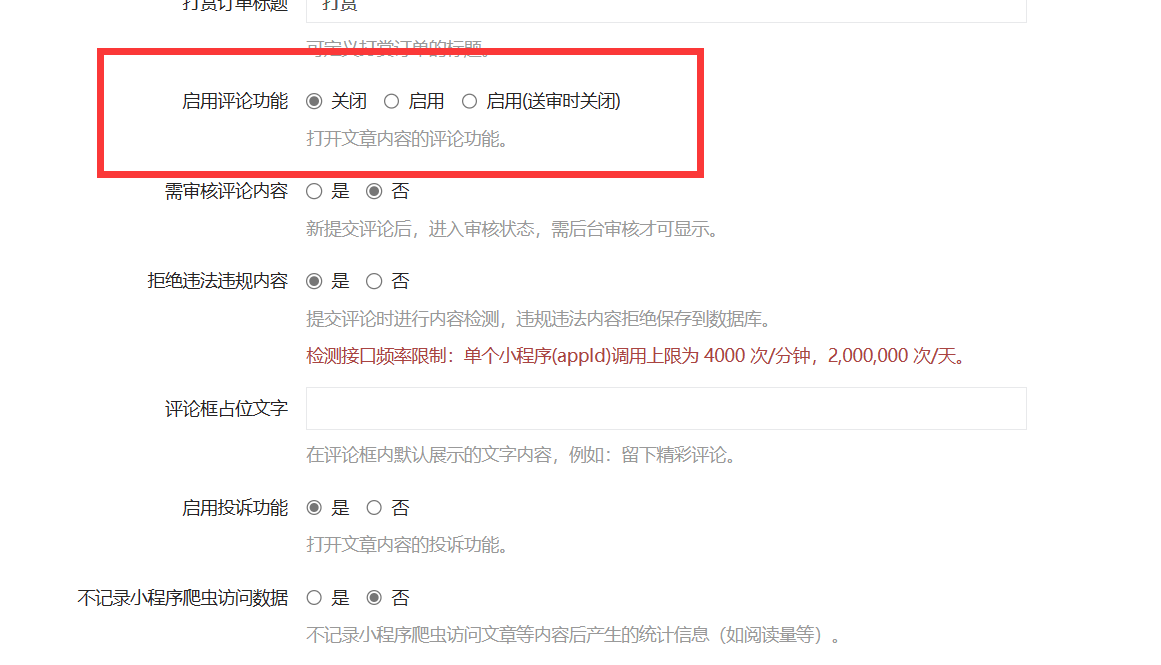Select 否 for 启用投诉功能
Screen dimensions: 1161x665
(374, 507)
